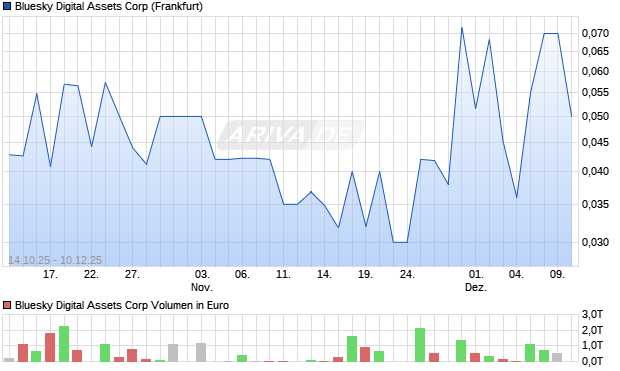This screenshot has width=620, height=371.
Task: Click the month label Nov.
Action: click(x=202, y=287)
